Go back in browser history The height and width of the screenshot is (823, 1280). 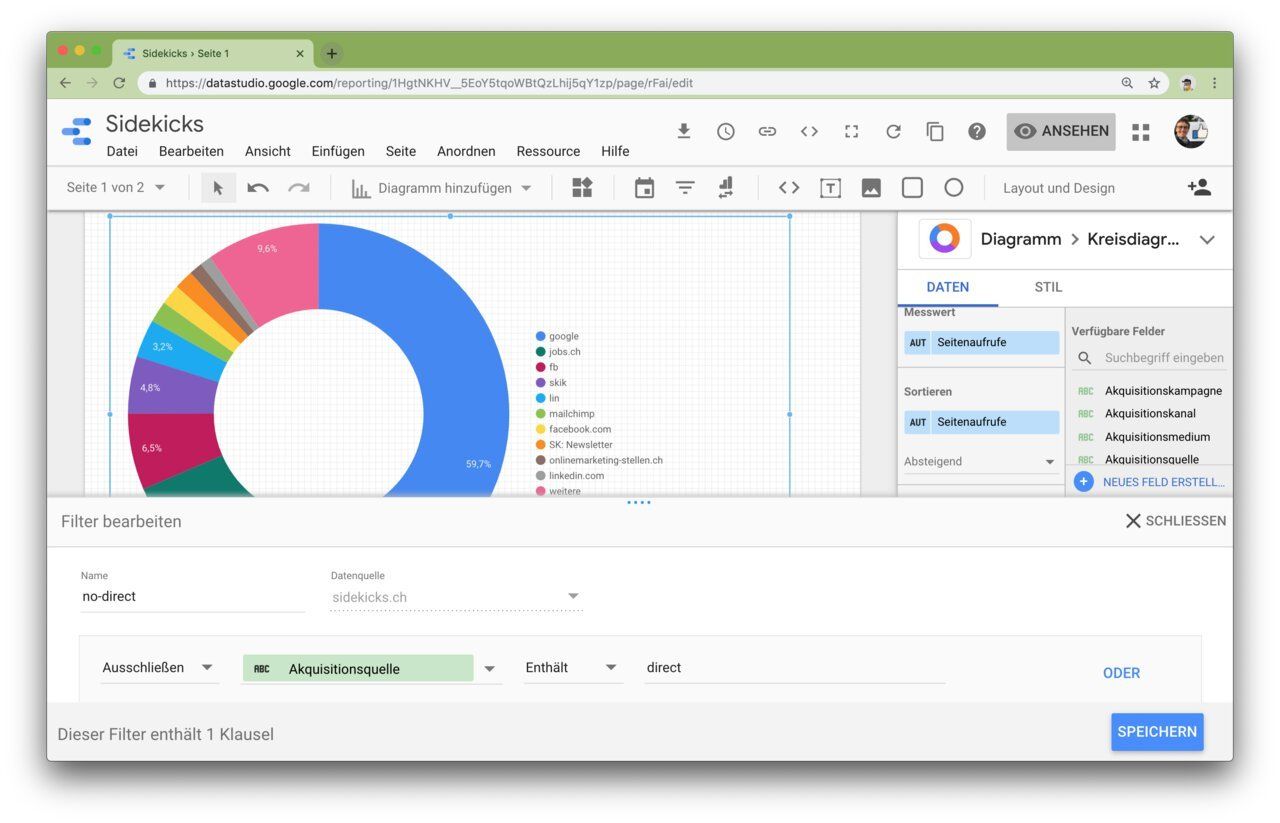(66, 83)
